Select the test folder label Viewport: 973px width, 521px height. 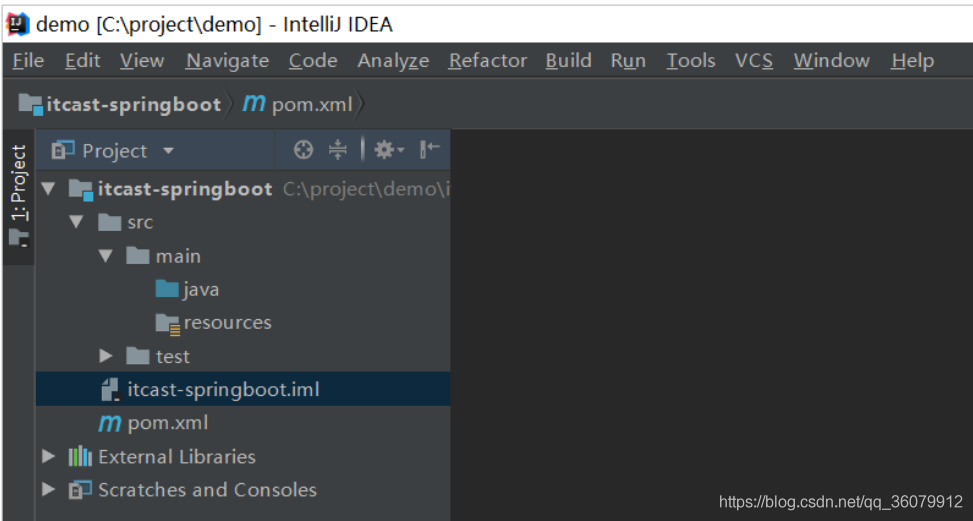173,356
